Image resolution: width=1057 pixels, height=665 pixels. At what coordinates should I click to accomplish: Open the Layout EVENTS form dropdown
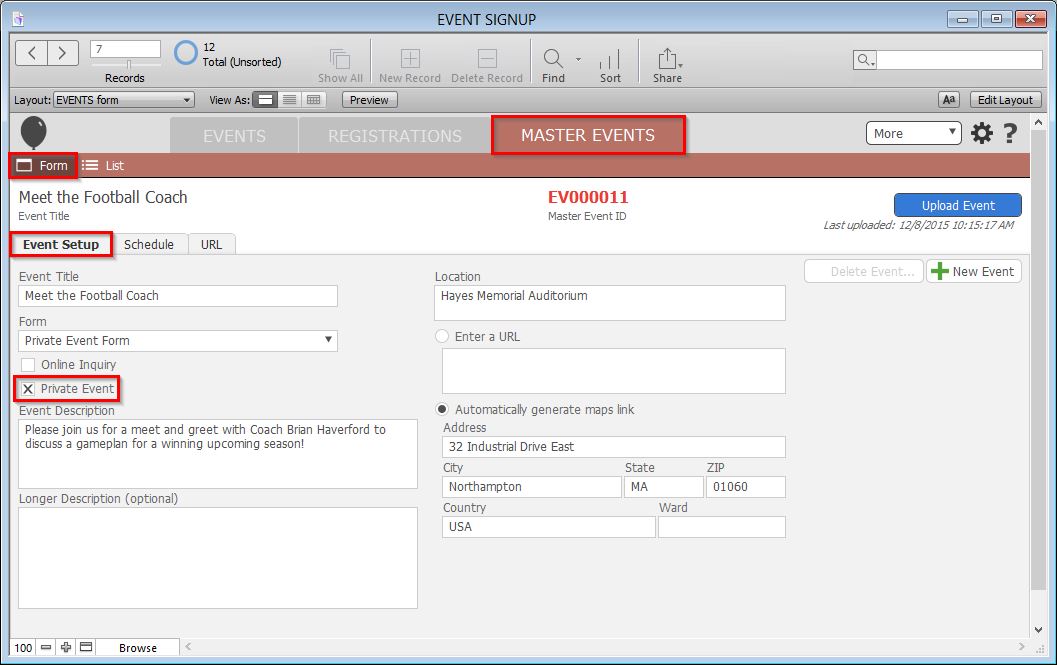(x=123, y=100)
